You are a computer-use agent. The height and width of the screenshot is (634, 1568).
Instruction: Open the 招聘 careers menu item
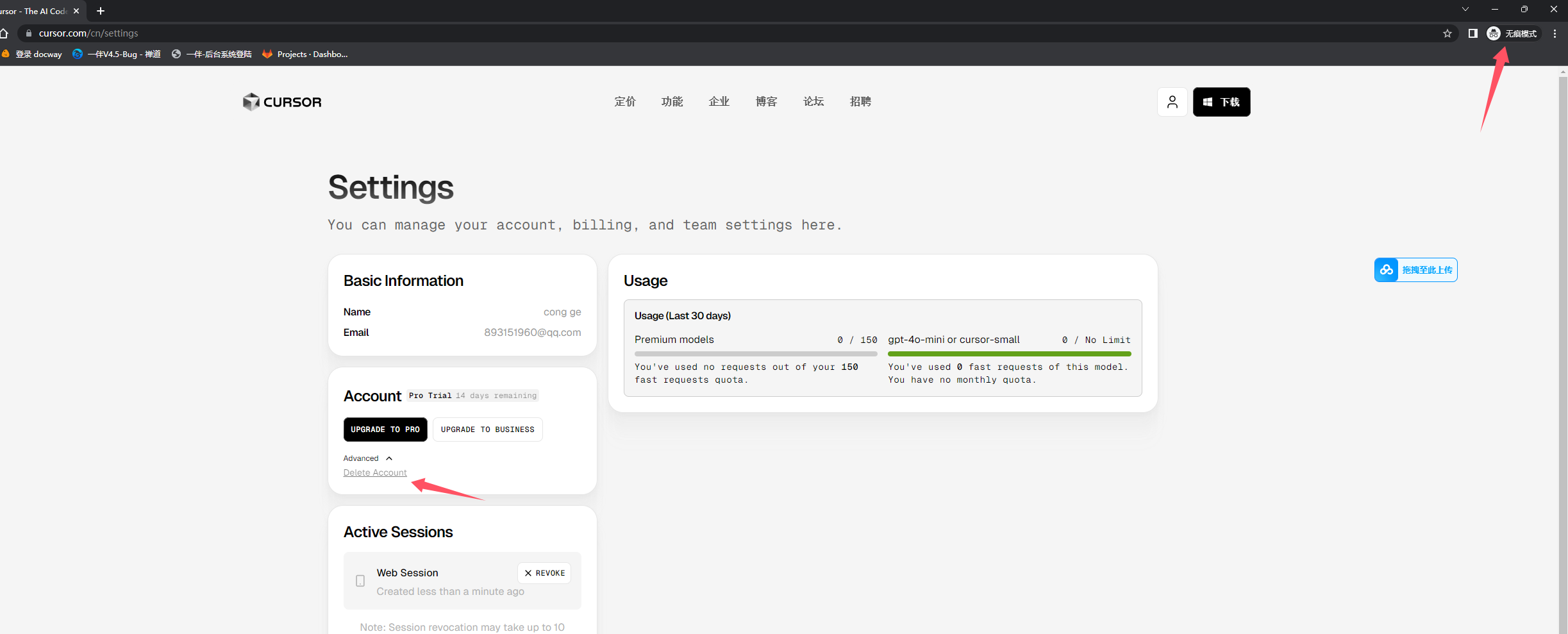(860, 101)
